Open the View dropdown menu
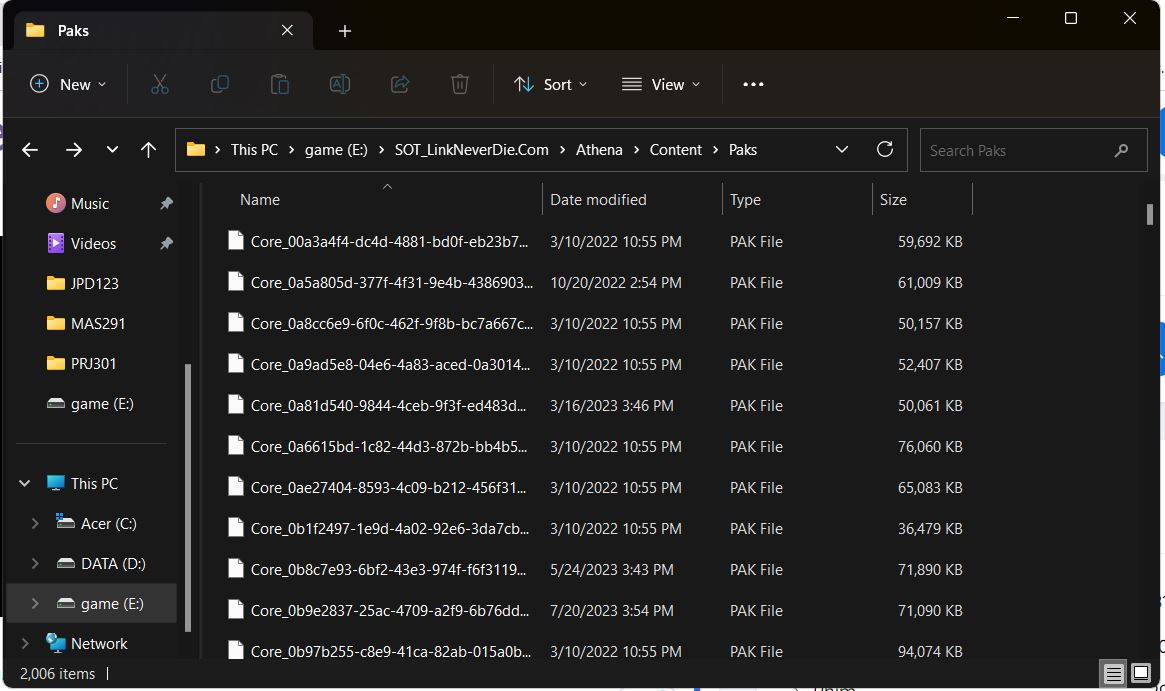Viewport: 1165px width, 691px height. click(x=660, y=84)
